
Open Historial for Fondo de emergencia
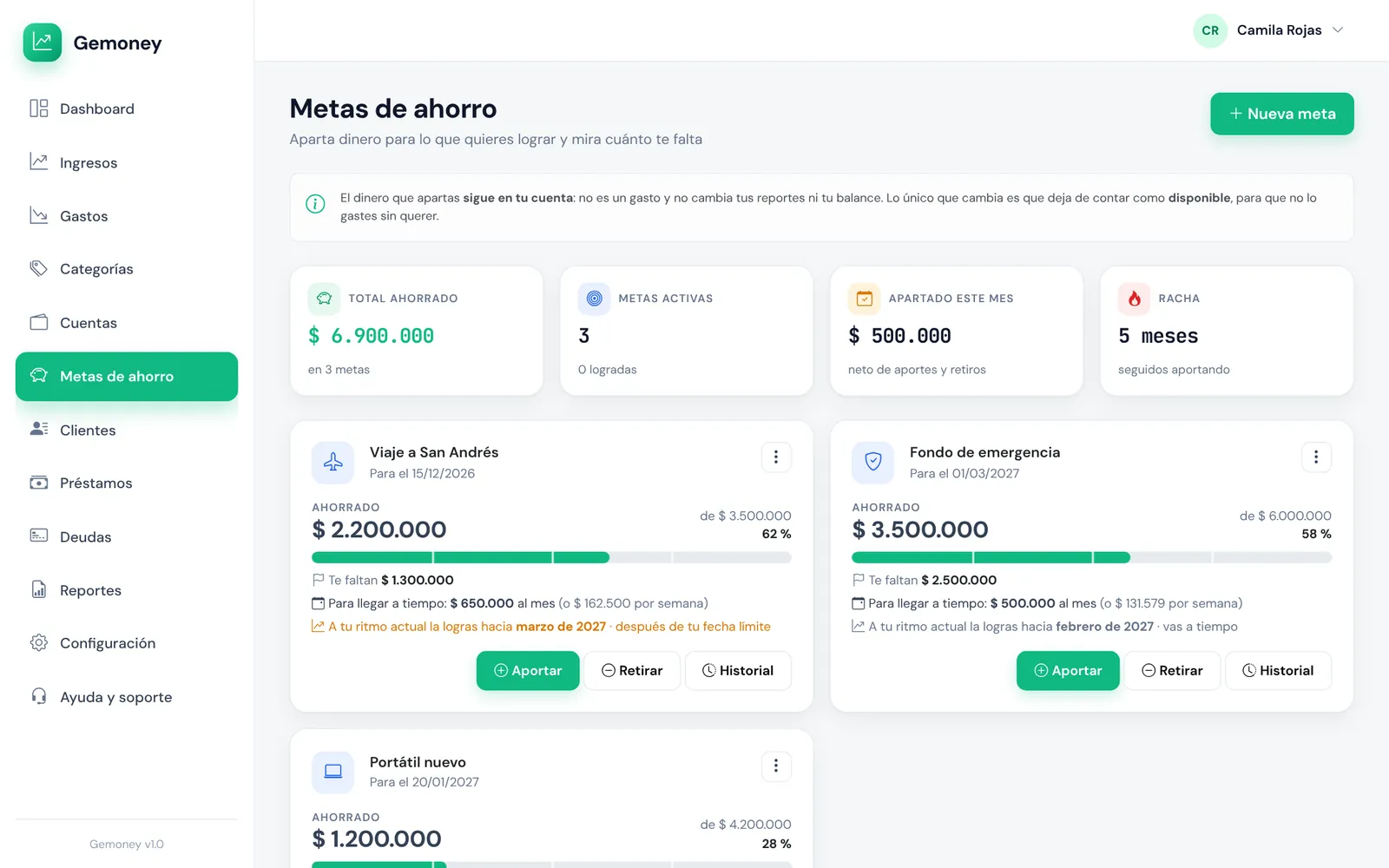pyautogui.click(x=1278, y=671)
